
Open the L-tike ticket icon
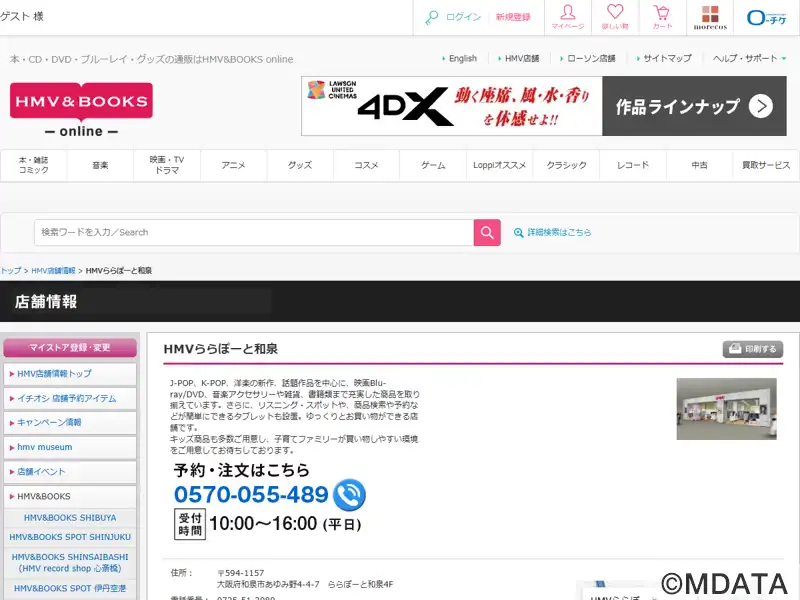767,17
